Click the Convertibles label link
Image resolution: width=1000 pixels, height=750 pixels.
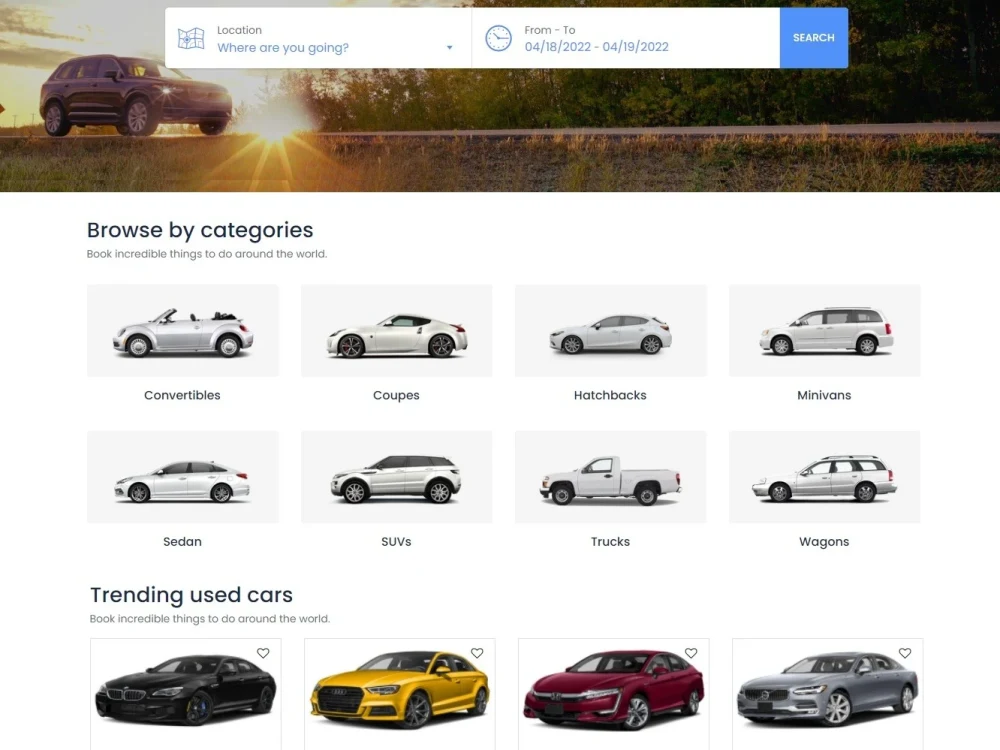pos(182,395)
